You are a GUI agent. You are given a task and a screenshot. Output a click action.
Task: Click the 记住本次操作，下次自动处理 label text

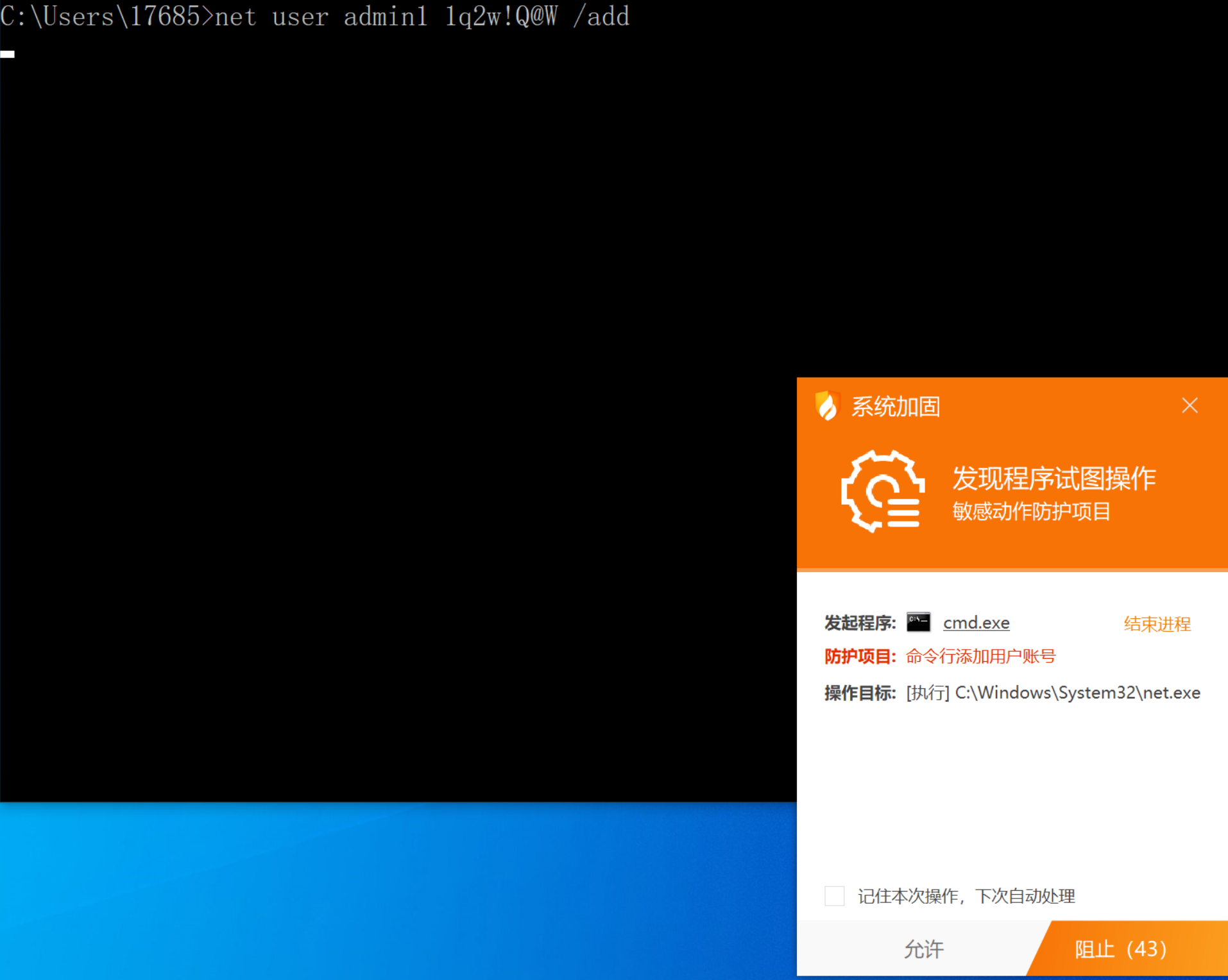point(966,896)
